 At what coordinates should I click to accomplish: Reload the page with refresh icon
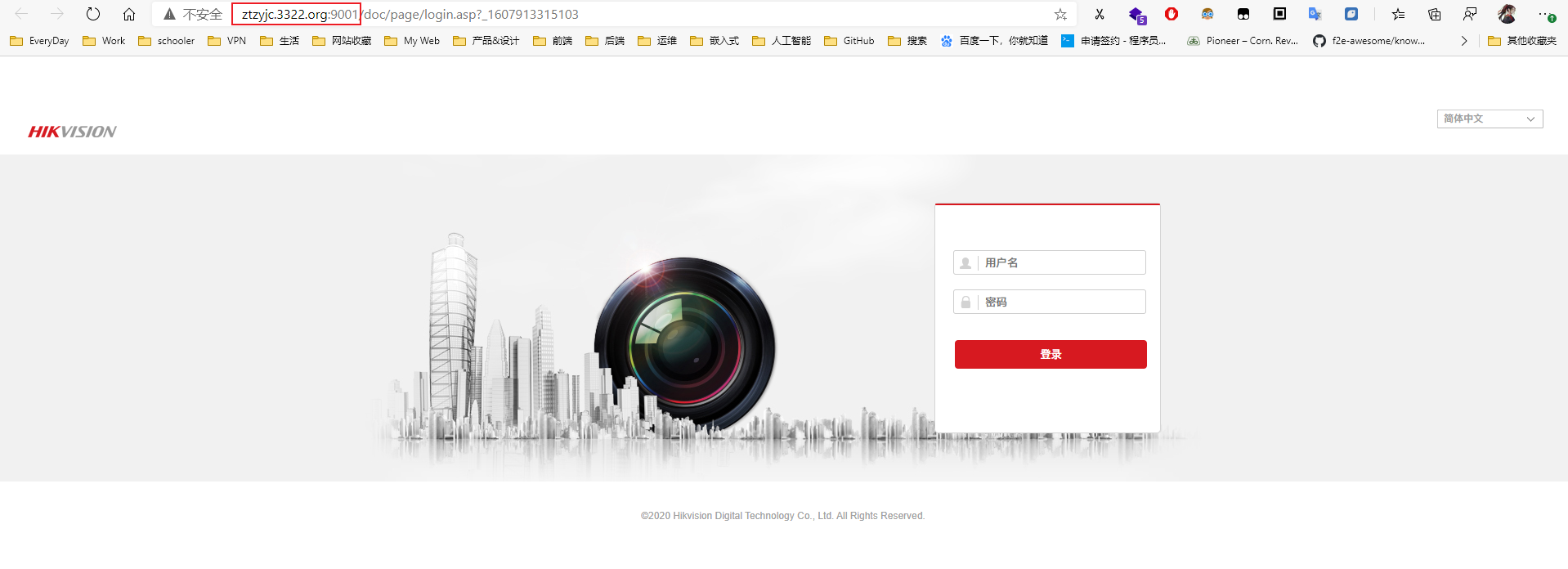tap(93, 14)
